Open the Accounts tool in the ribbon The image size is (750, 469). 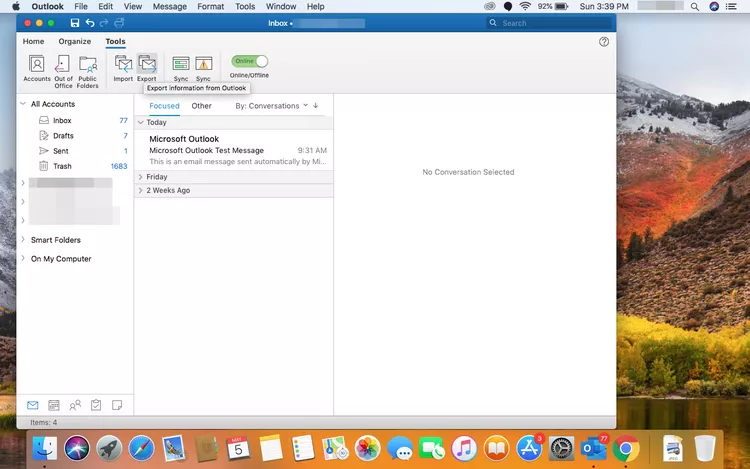[37, 68]
